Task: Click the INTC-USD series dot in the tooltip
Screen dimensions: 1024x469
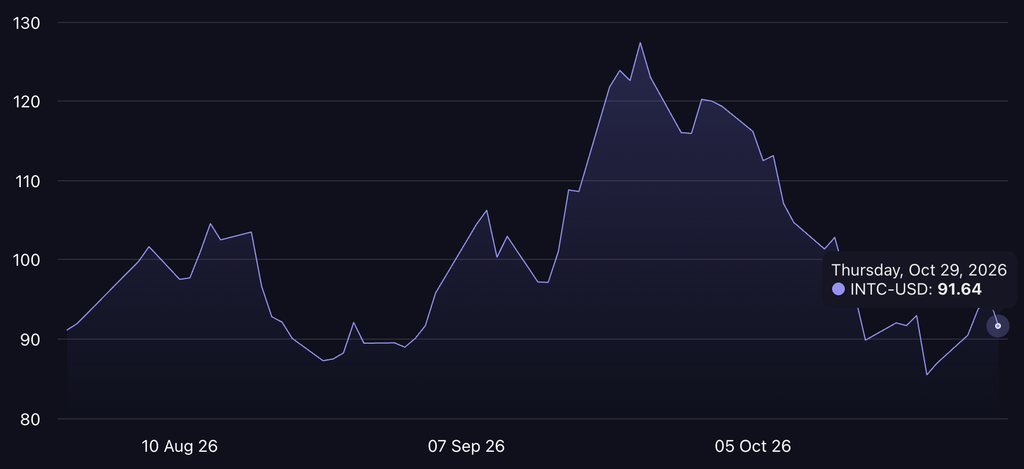Action: (838, 289)
